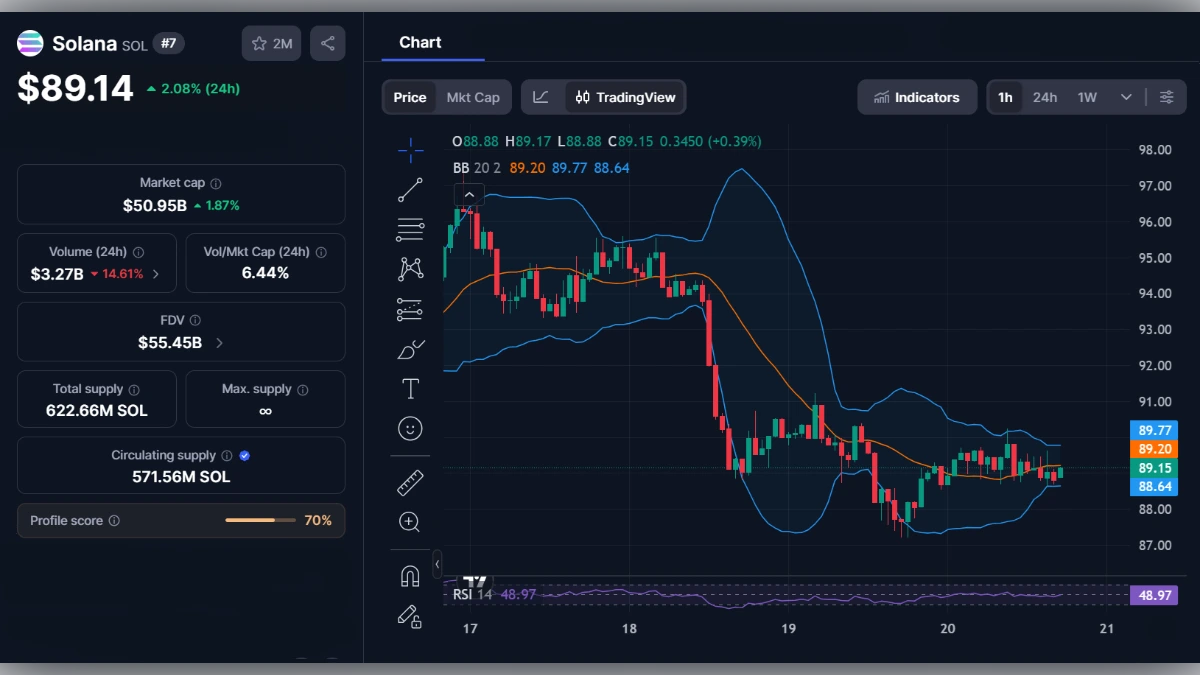
Task: Toggle the line chart view
Action: coord(541,97)
